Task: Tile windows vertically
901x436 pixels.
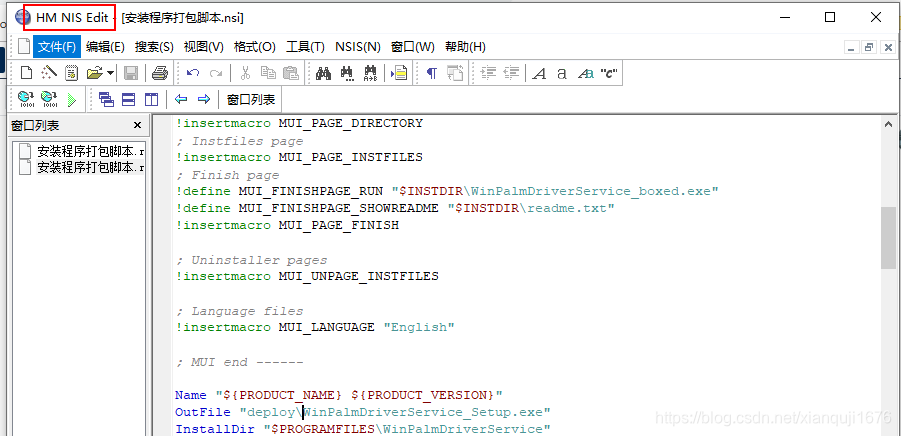Action: (151, 99)
